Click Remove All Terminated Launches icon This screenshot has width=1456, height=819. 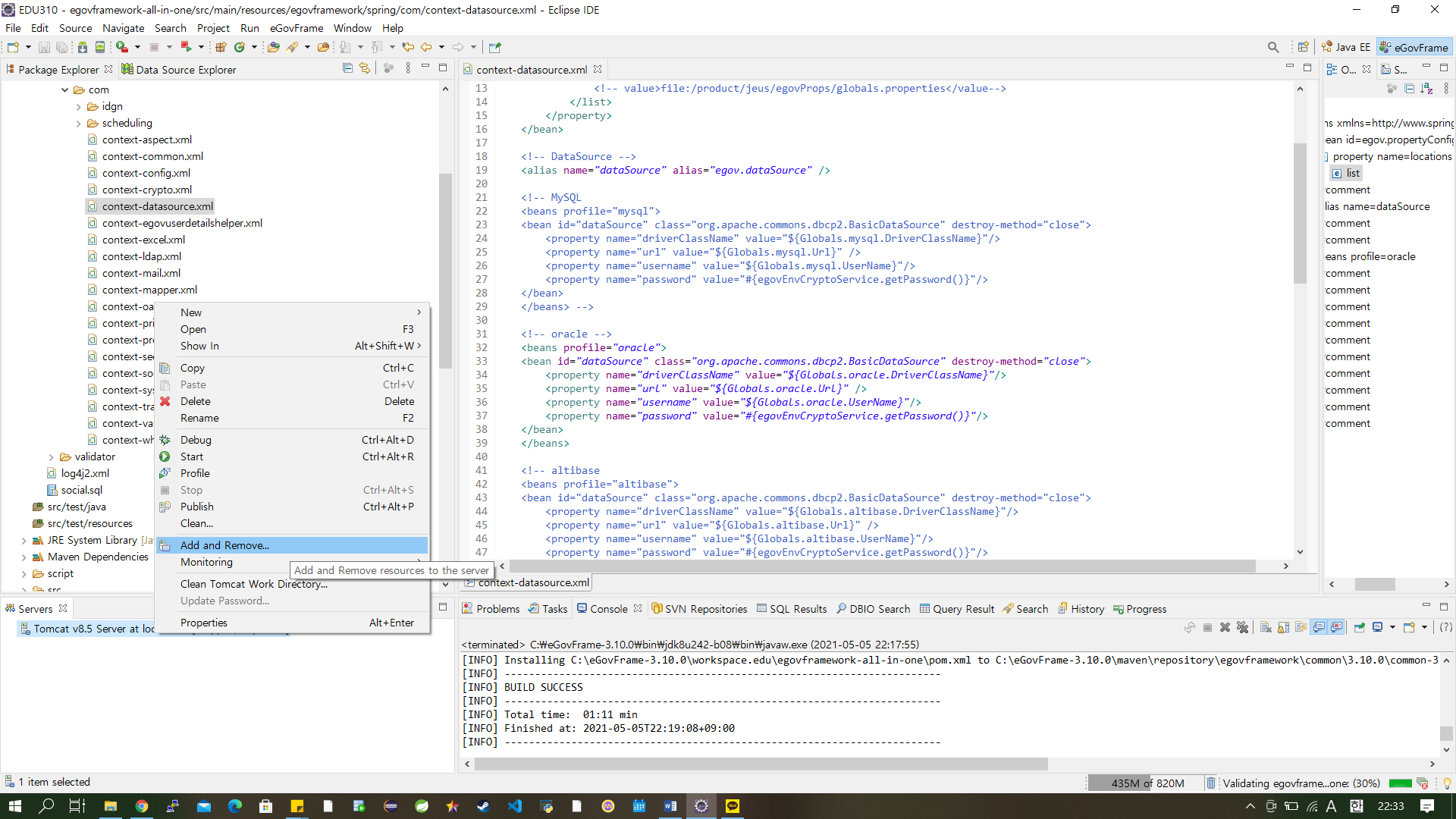pyautogui.click(x=1242, y=627)
